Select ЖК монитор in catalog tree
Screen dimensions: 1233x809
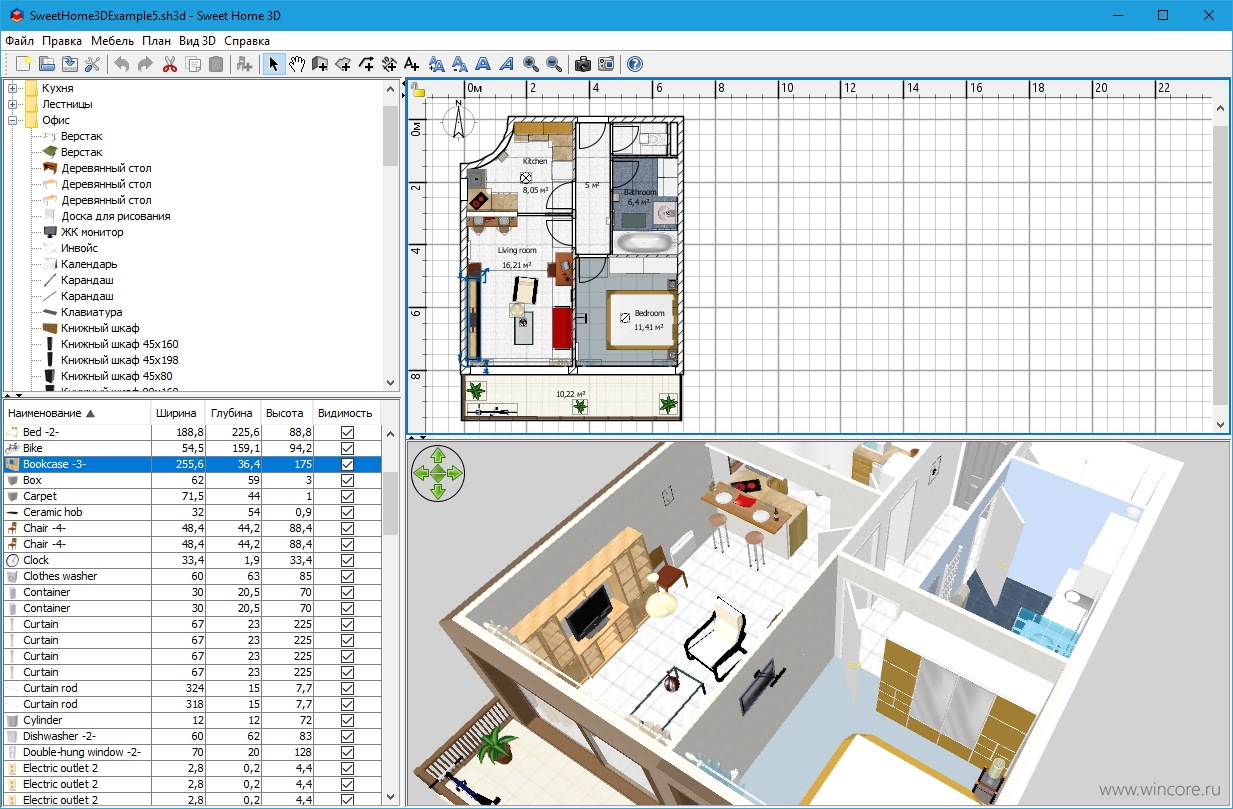[92, 232]
